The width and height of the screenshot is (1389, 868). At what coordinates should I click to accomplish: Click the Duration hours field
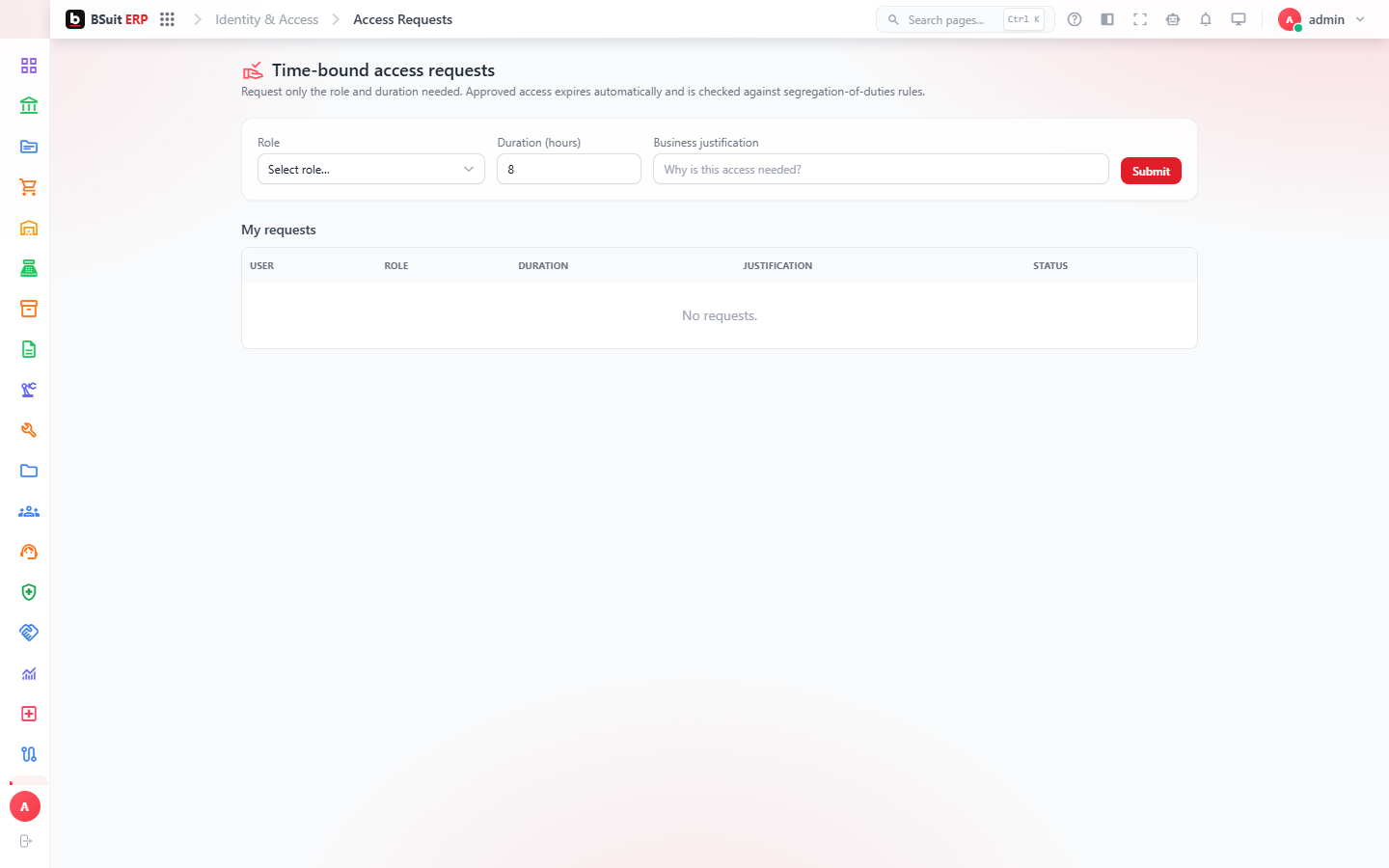click(x=569, y=169)
